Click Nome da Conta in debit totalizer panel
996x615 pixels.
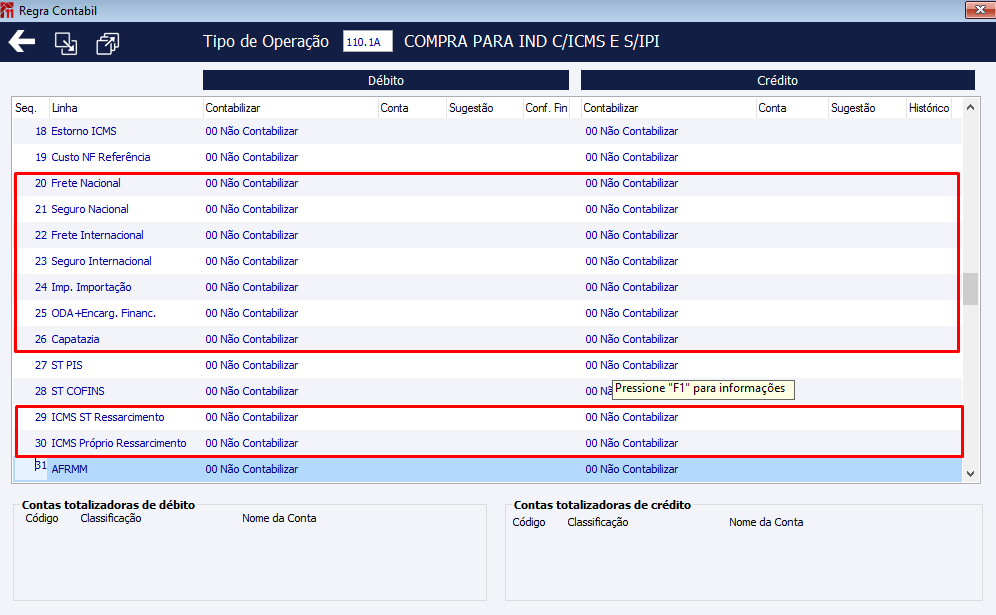point(279,518)
